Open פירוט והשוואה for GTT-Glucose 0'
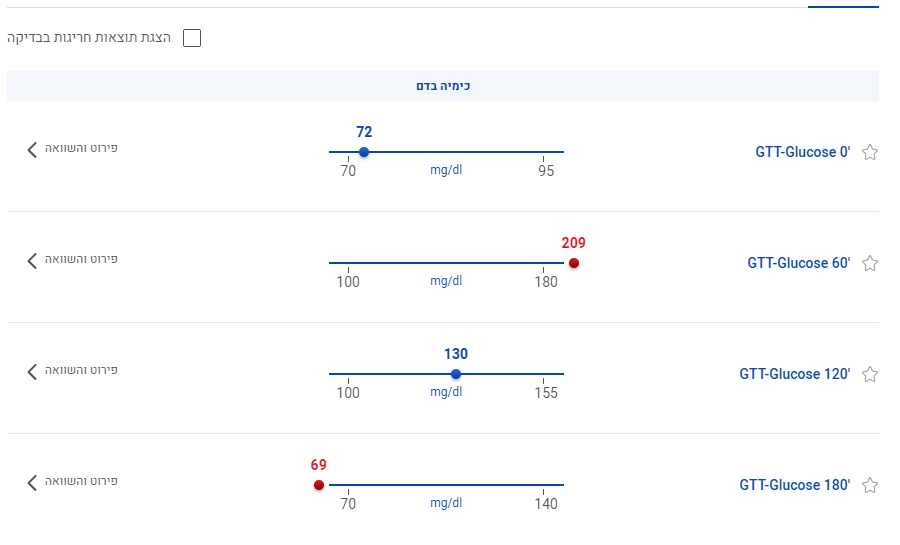The height and width of the screenshot is (545, 900). 82,148
